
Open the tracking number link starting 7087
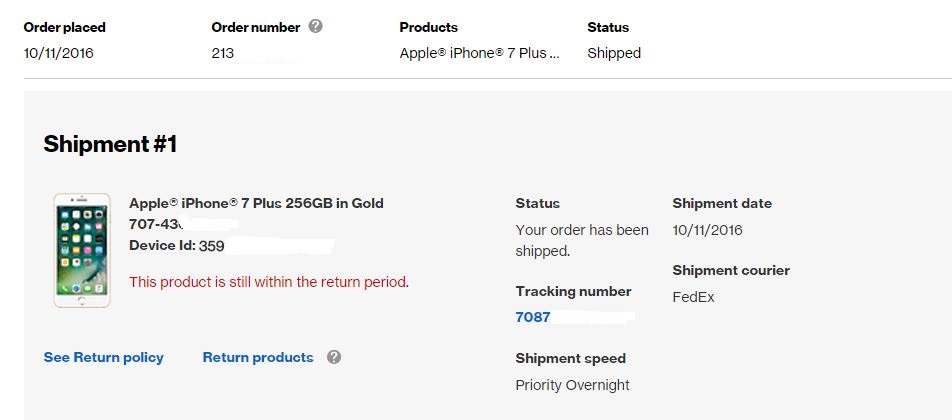click(x=533, y=317)
